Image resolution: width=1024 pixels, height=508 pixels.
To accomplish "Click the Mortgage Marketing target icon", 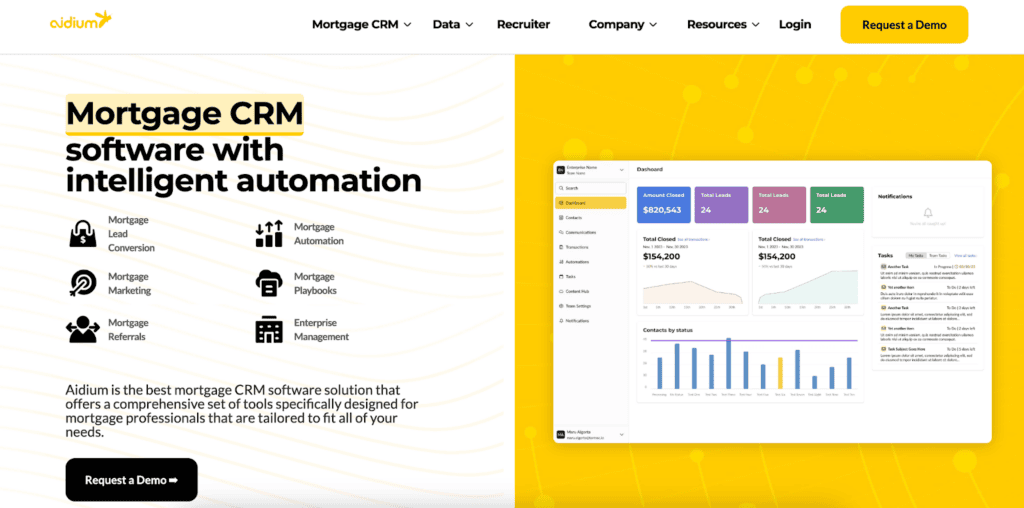I will click(x=83, y=283).
